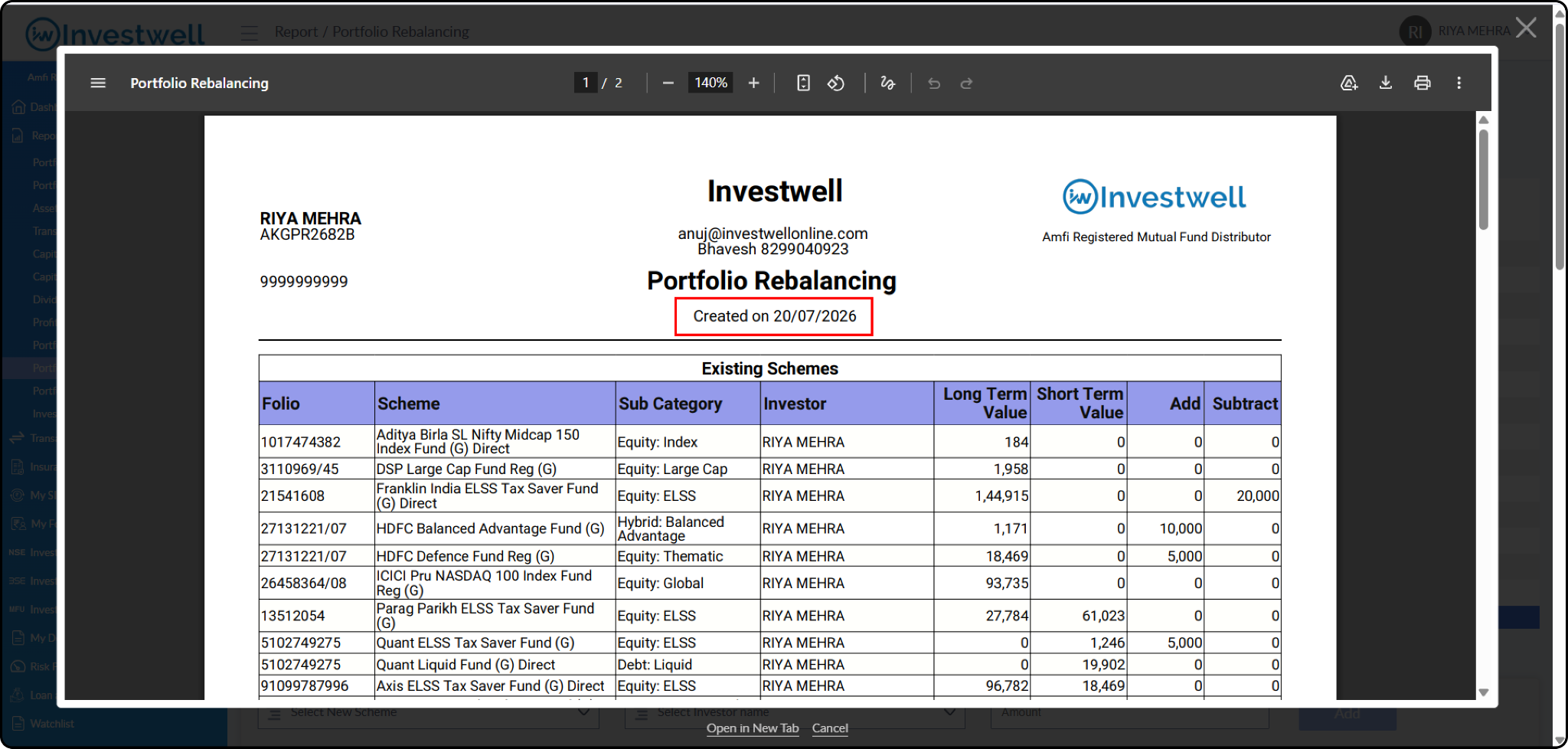Image resolution: width=1568 pixels, height=749 pixels.
Task: Click 'DSP Large Cap Fund Reg (G)' scheme
Action: [x=466, y=469]
